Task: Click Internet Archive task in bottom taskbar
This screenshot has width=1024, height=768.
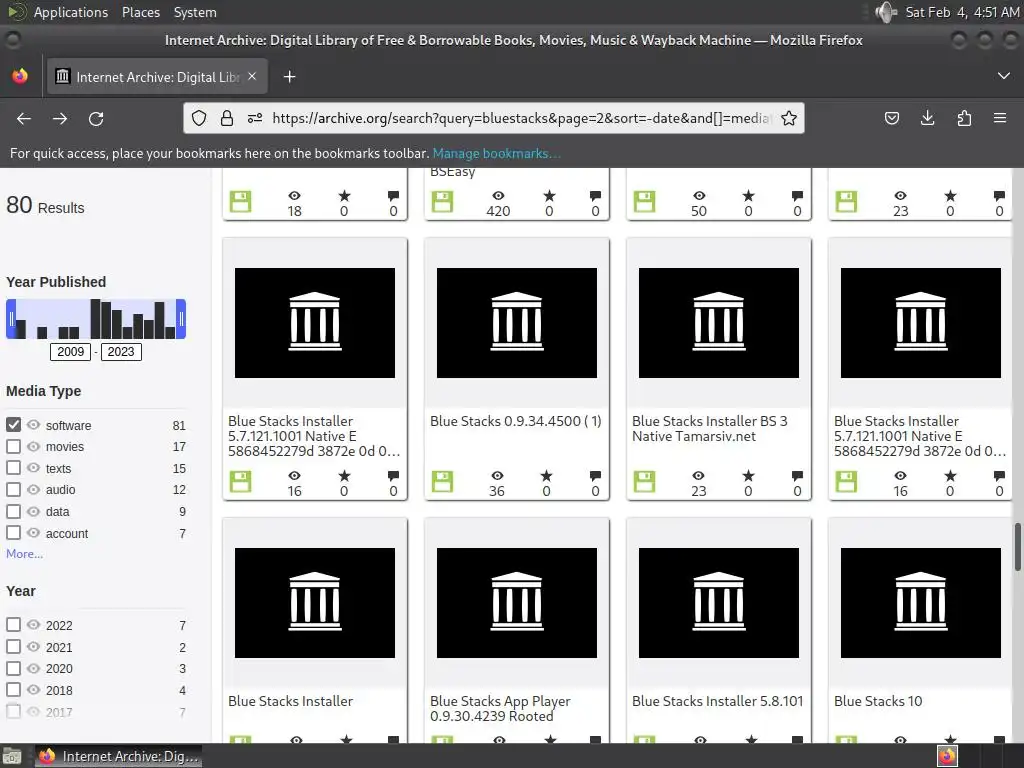Action: (118, 756)
